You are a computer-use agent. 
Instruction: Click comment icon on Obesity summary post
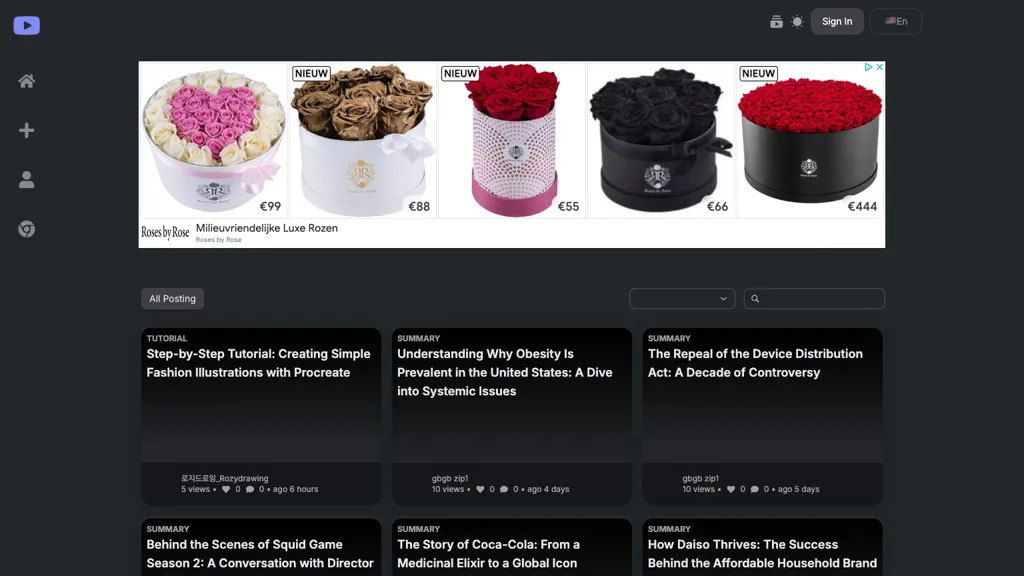tap(504, 489)
